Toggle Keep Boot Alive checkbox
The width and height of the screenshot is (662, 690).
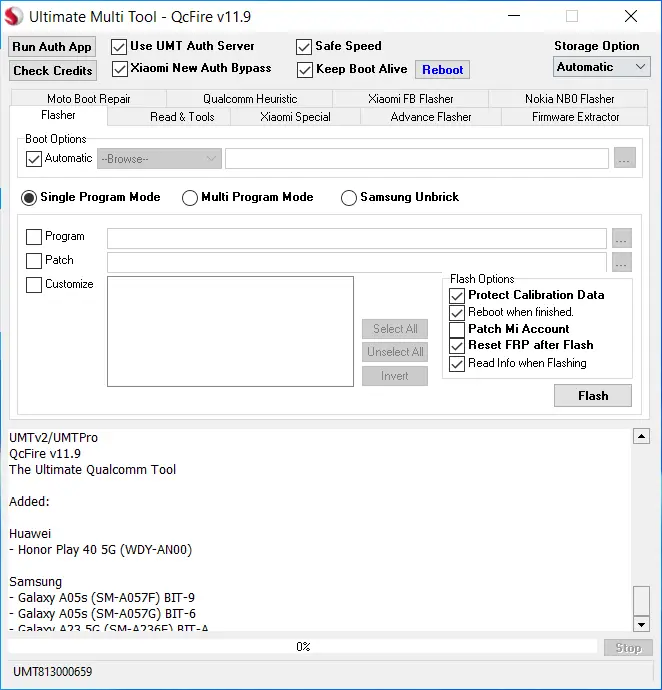click(305, 70)
